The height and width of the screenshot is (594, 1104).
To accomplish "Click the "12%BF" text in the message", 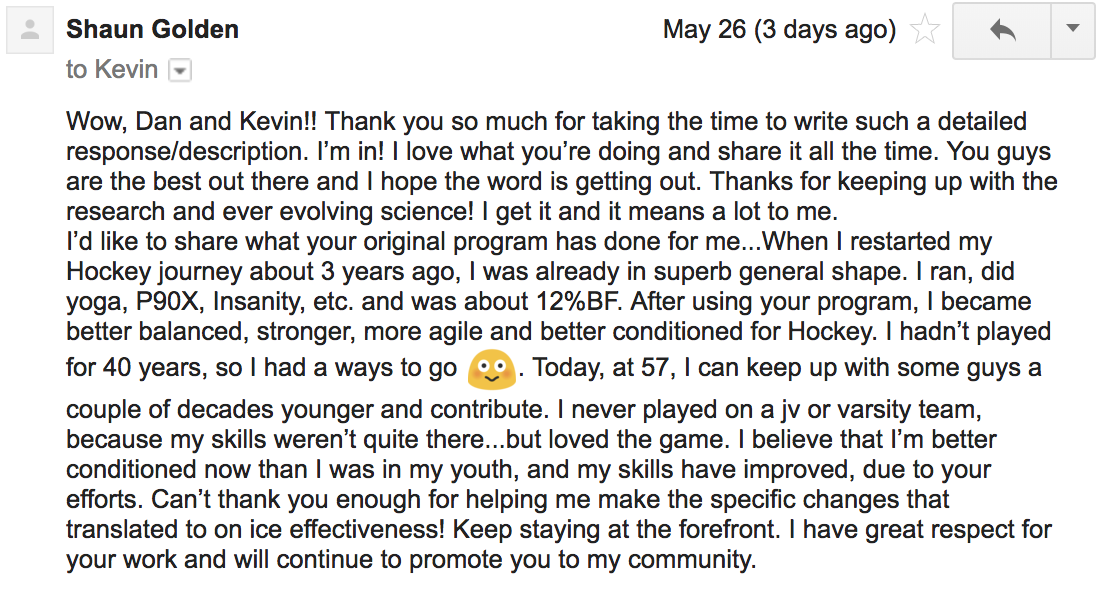I will pos(579,302).
